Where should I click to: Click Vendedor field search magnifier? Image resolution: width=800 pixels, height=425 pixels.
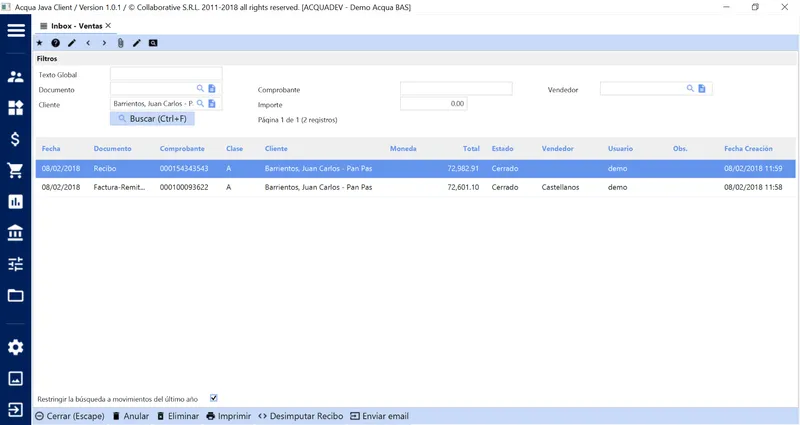pos(690,89)
